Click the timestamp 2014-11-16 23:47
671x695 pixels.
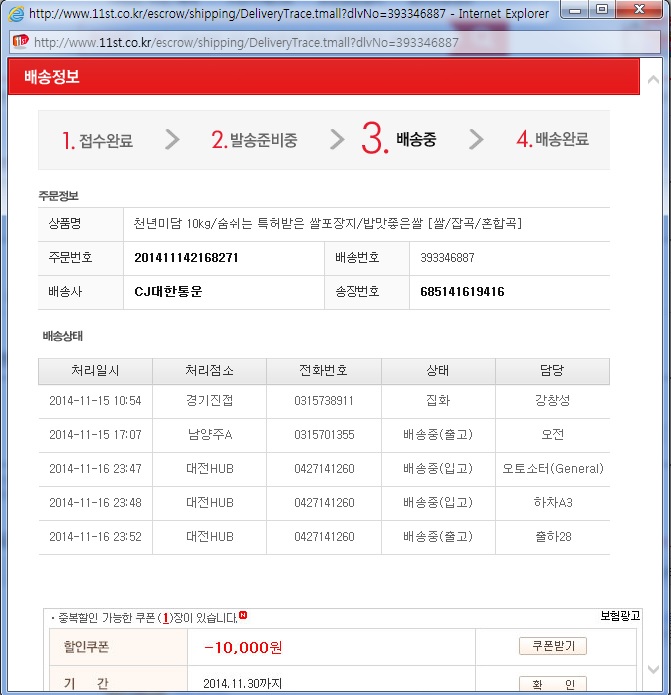pos(95,469)
